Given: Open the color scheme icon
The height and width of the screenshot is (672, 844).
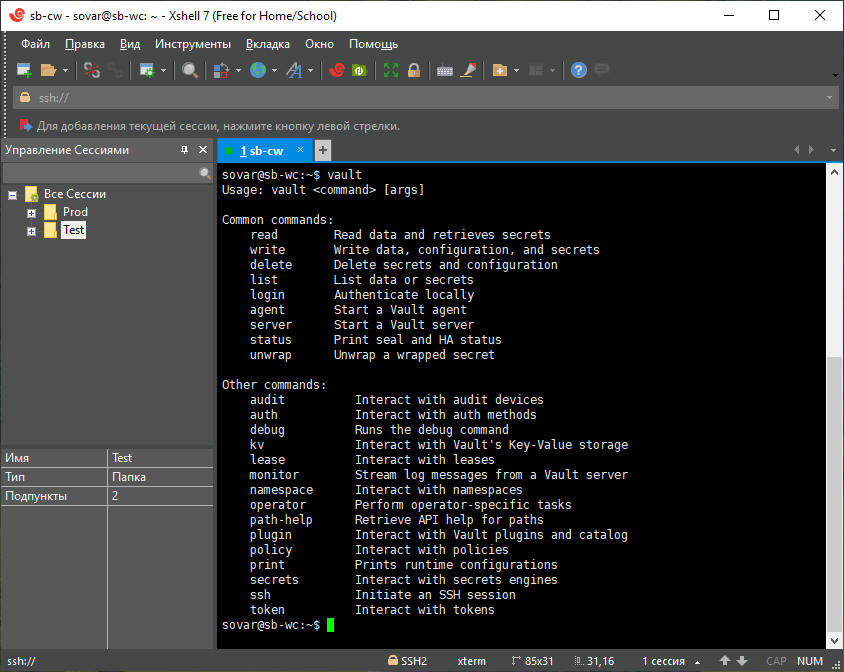Looking at the screenshot, I should pyautogui.click(x=221, y=70).
